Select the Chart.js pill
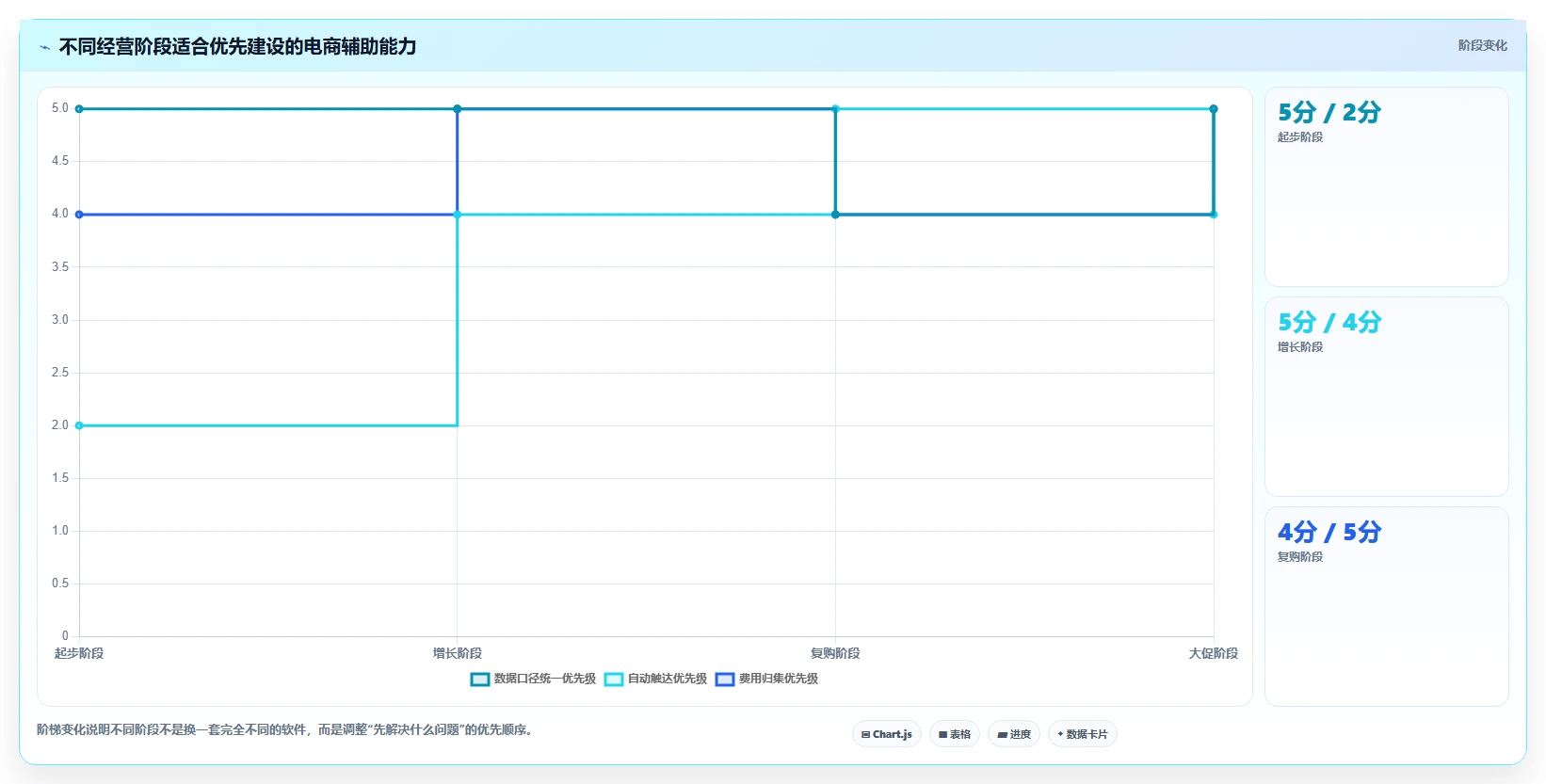This screenshot has width=1546, height=784. (887, 734)
